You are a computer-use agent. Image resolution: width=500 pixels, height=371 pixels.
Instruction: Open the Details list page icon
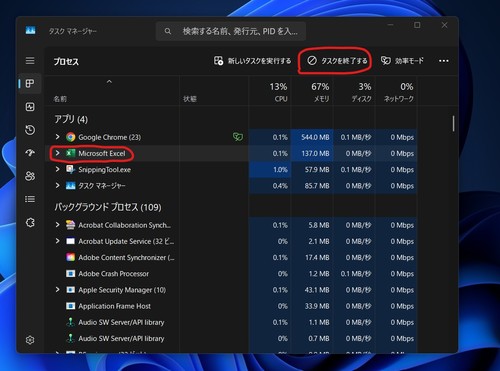coord(30,199)
